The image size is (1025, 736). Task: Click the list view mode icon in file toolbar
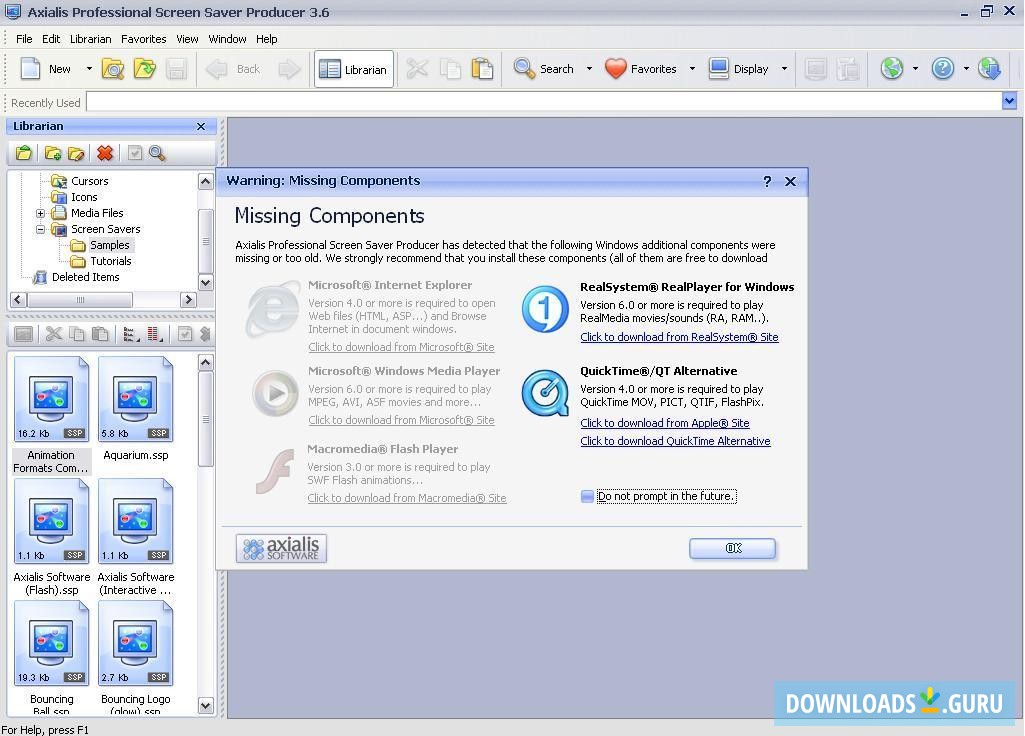(x=129, y=334)
